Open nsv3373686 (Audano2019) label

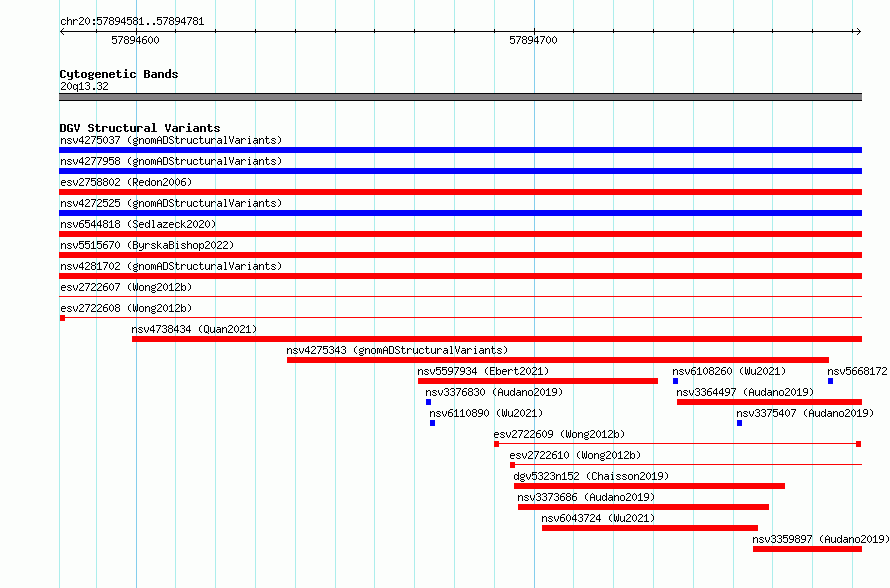[x=586, y=497]
